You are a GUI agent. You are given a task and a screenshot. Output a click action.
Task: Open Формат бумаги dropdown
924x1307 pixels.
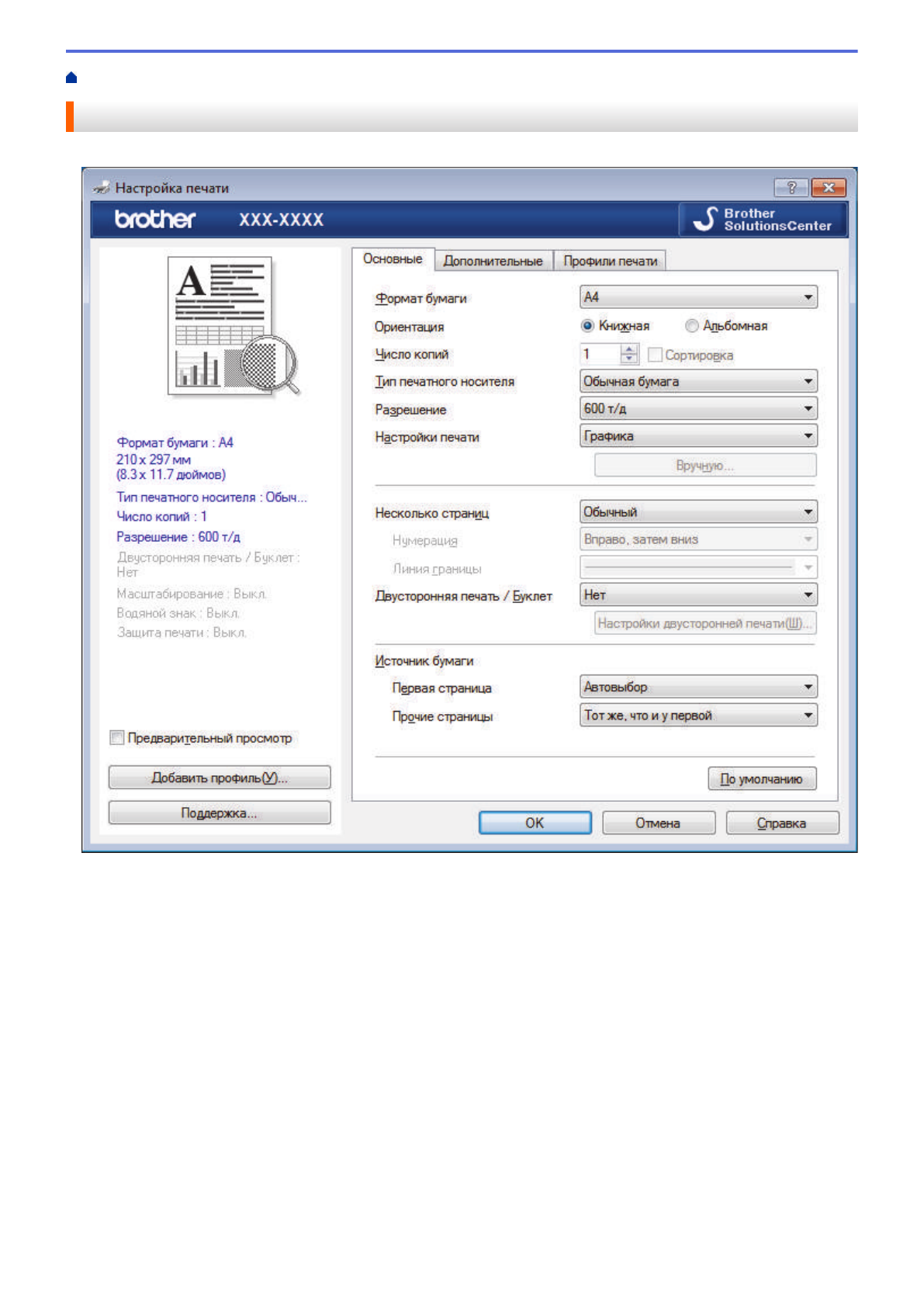(x=697, y=297)
